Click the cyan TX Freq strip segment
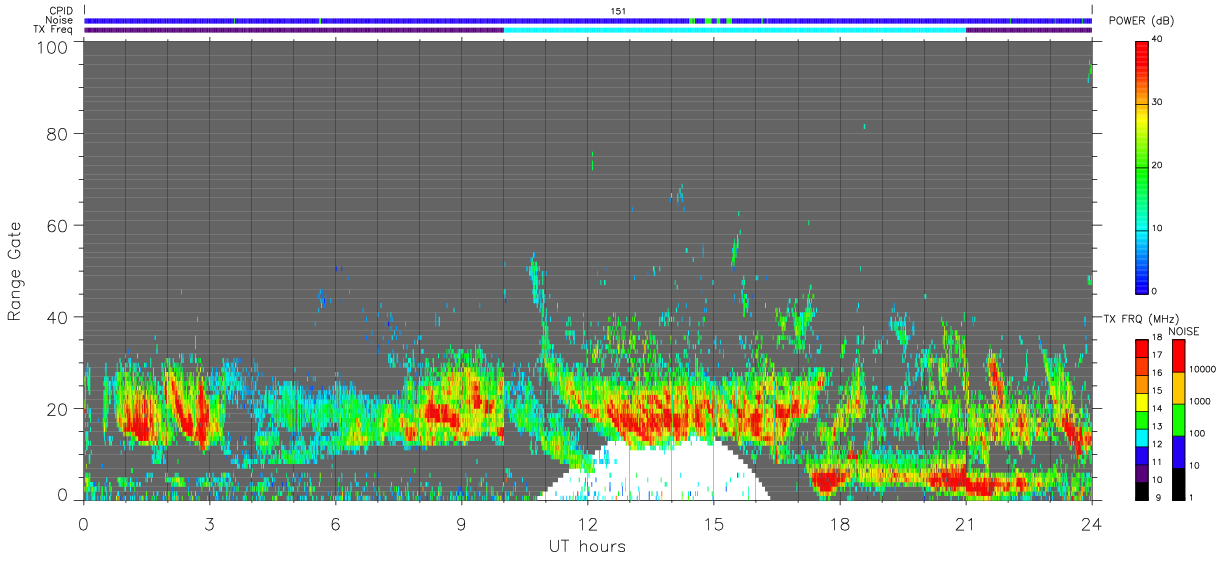This screenshot has height=567, width=1228. (x=735, y=30)
